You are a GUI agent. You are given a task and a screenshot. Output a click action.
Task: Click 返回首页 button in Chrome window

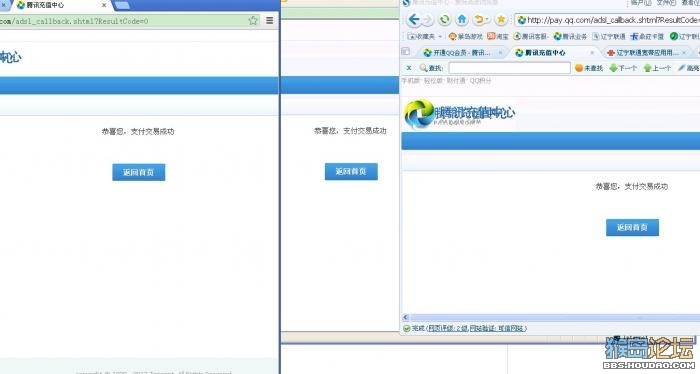pyautogui.click(x=138, y=172)
